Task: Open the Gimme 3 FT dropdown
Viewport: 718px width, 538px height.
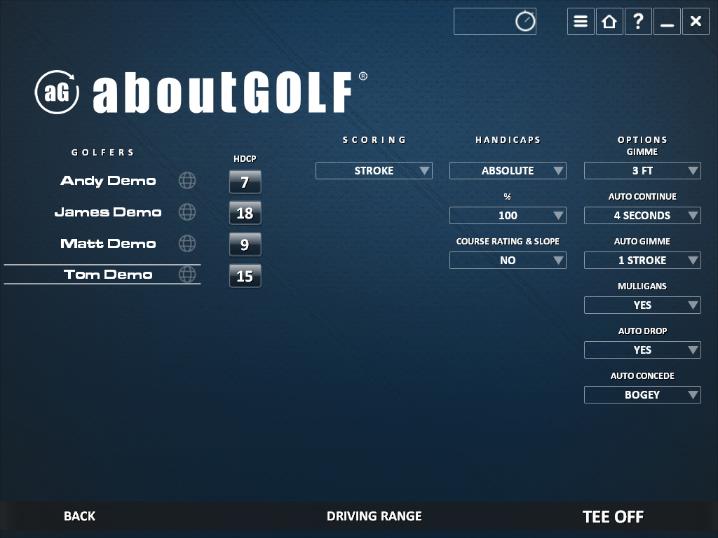Action: tap(642, 171)
